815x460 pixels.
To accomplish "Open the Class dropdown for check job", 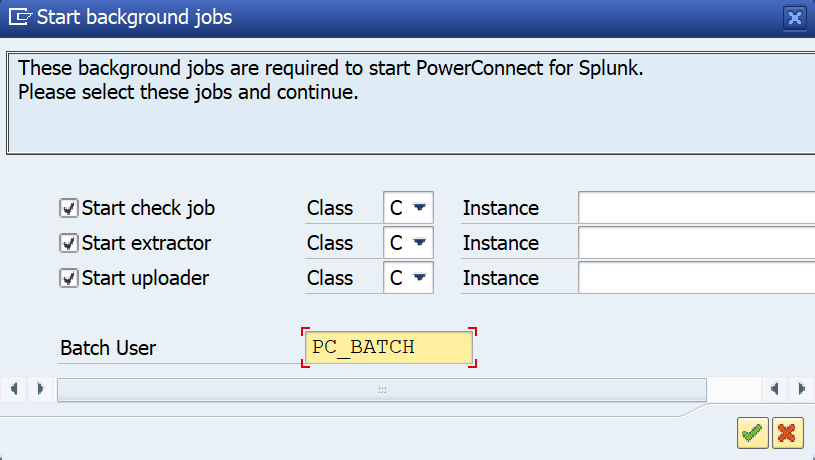I will click(x=420, y=208).
